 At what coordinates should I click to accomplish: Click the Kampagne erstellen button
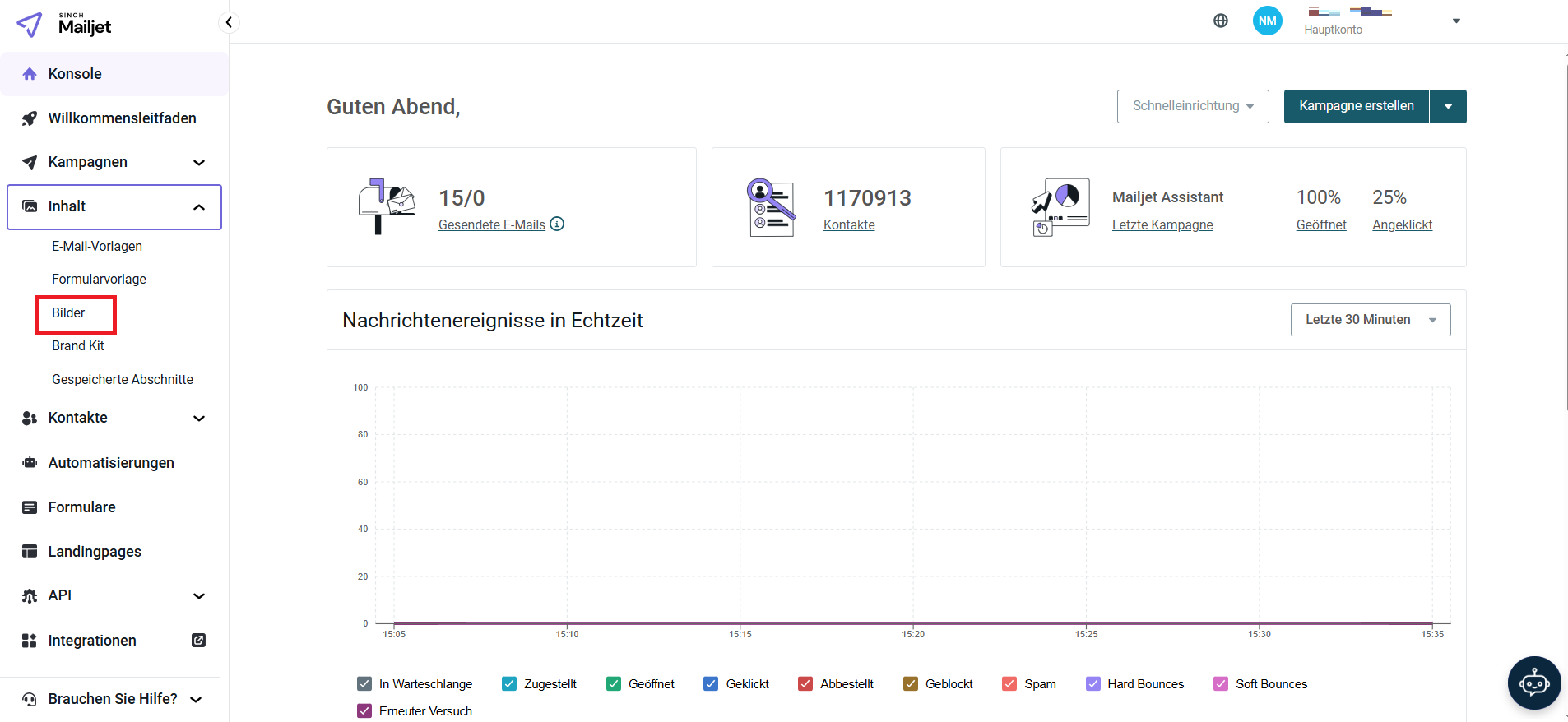1357,106
